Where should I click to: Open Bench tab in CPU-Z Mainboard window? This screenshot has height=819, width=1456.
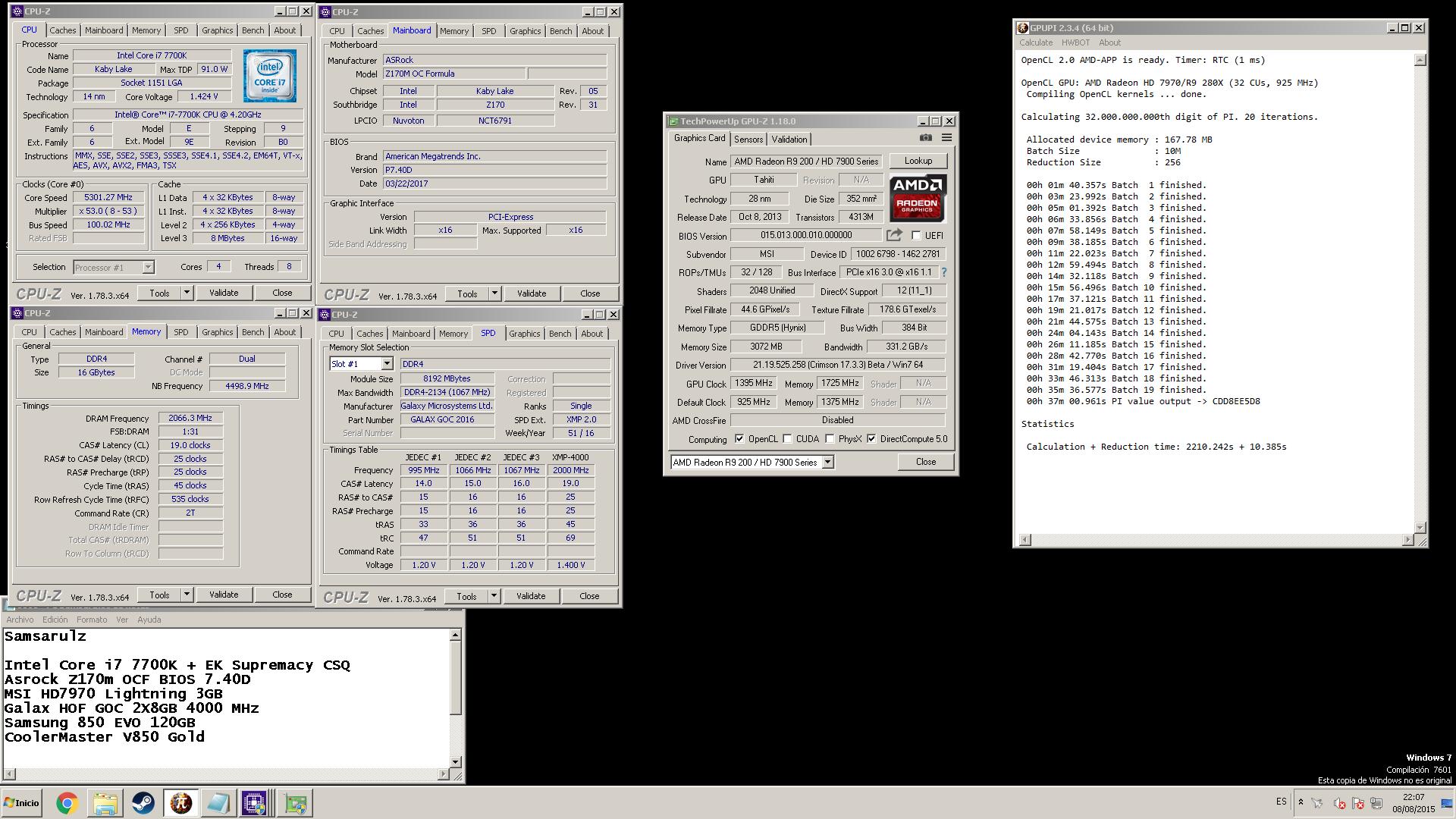pyautogui.click(x=560, y=31)
